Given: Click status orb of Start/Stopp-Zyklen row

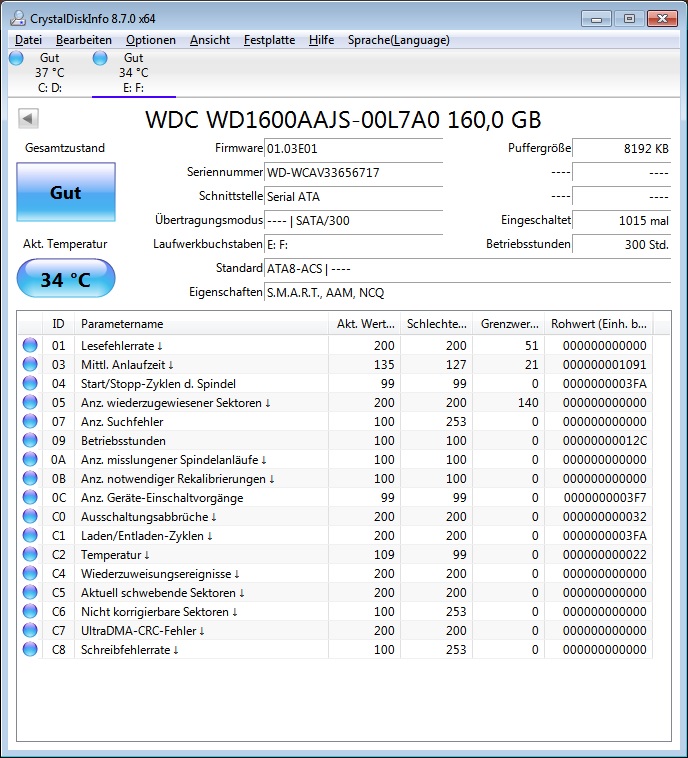Looking at the screenshot, I should [30, 383].
